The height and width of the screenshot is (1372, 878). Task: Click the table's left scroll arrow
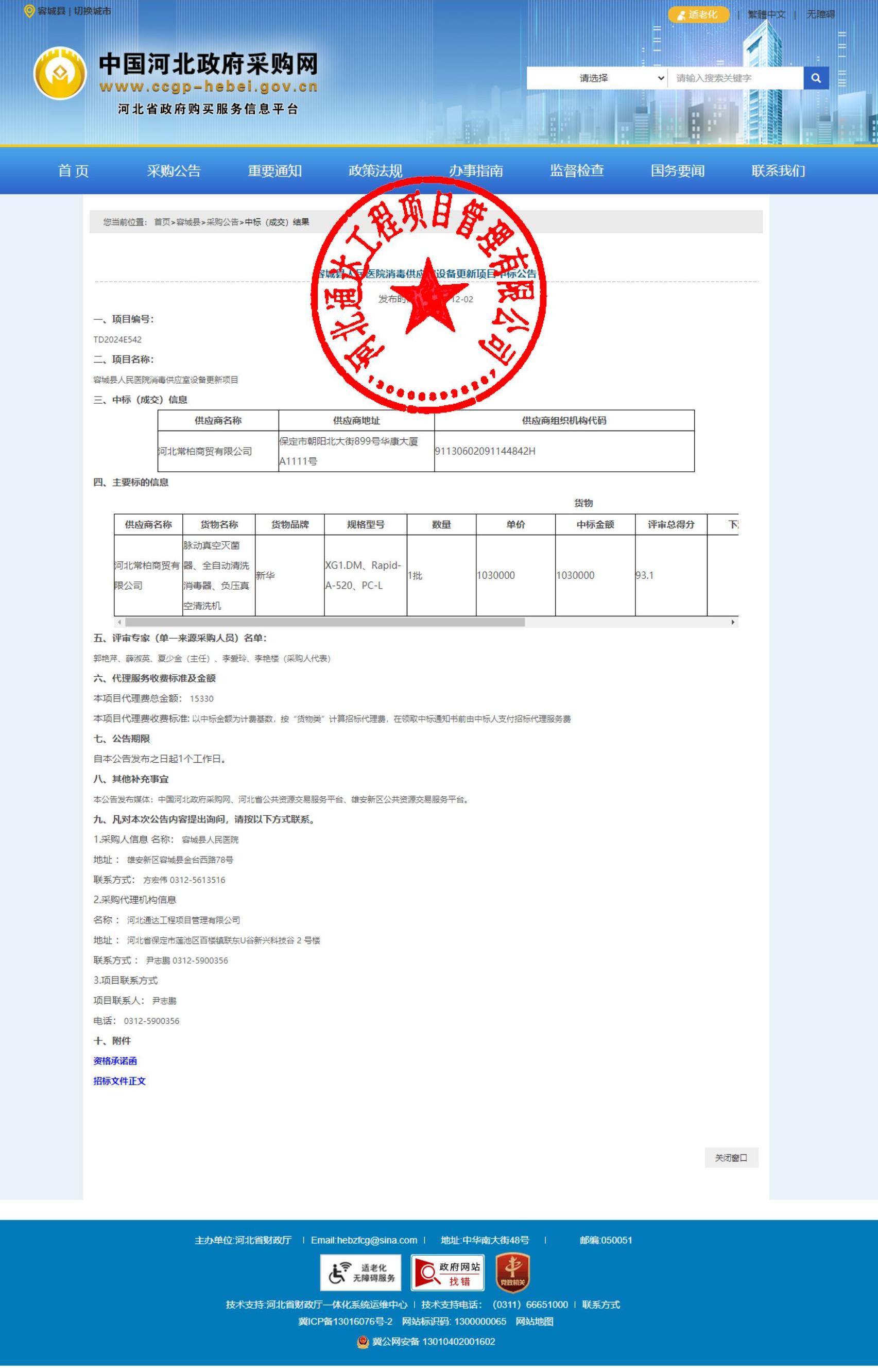[118, 622]
